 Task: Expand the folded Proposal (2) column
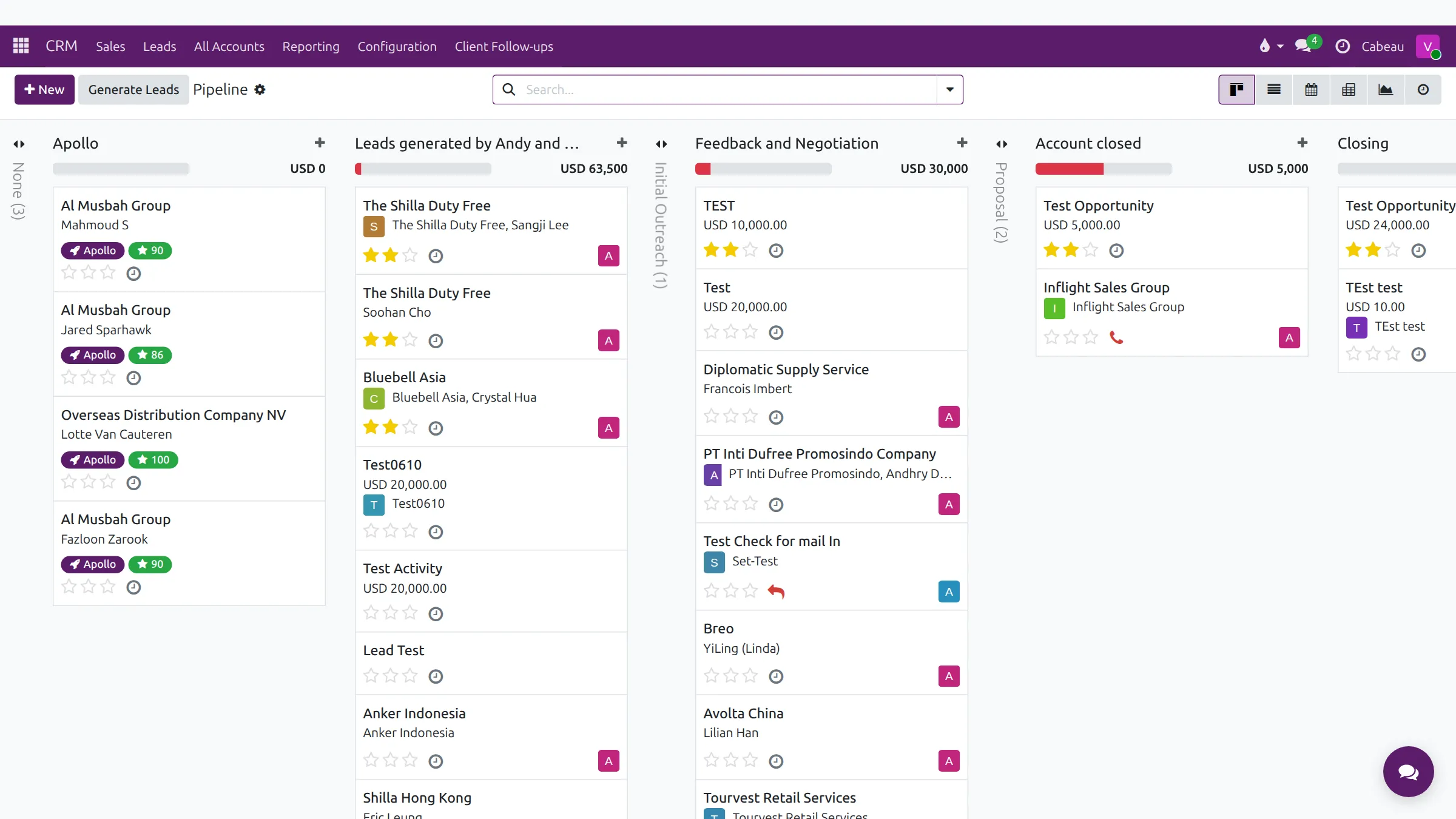(x=1002, y=144)
